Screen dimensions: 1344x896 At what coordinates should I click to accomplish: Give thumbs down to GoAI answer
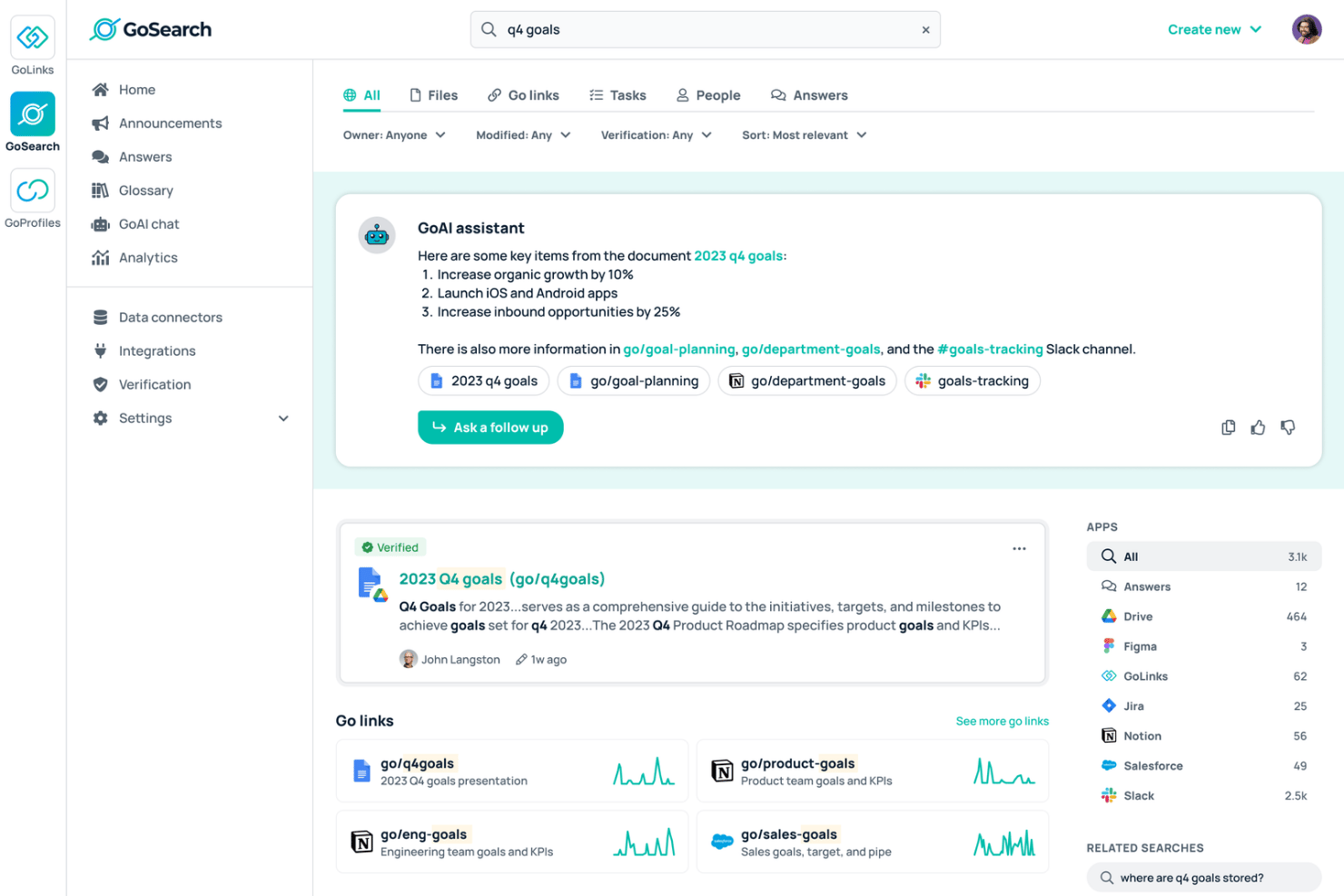point(1288,428)
